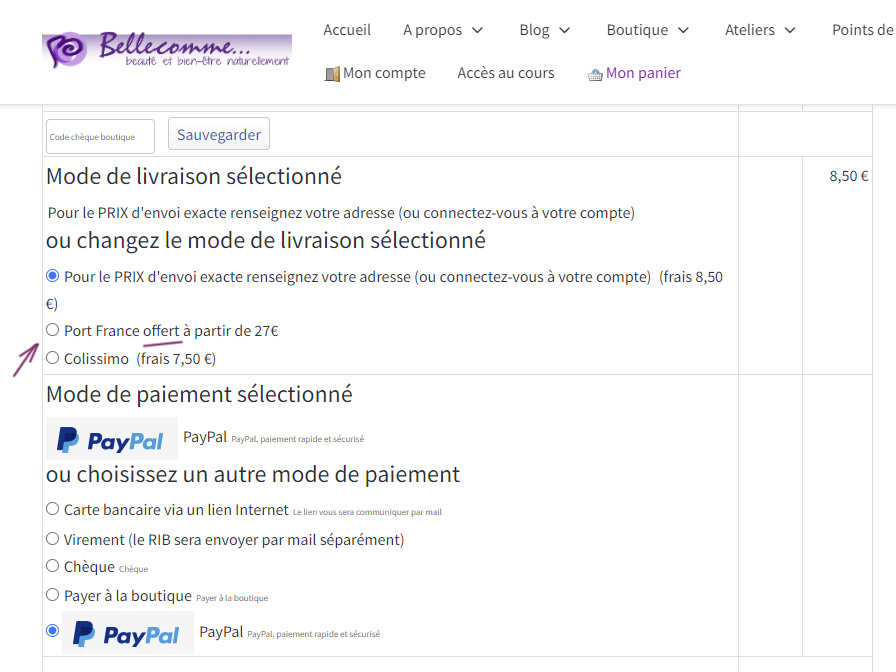Choose Colissimo as delivery method
896x672 pixels.
click(x=52, y=357)
